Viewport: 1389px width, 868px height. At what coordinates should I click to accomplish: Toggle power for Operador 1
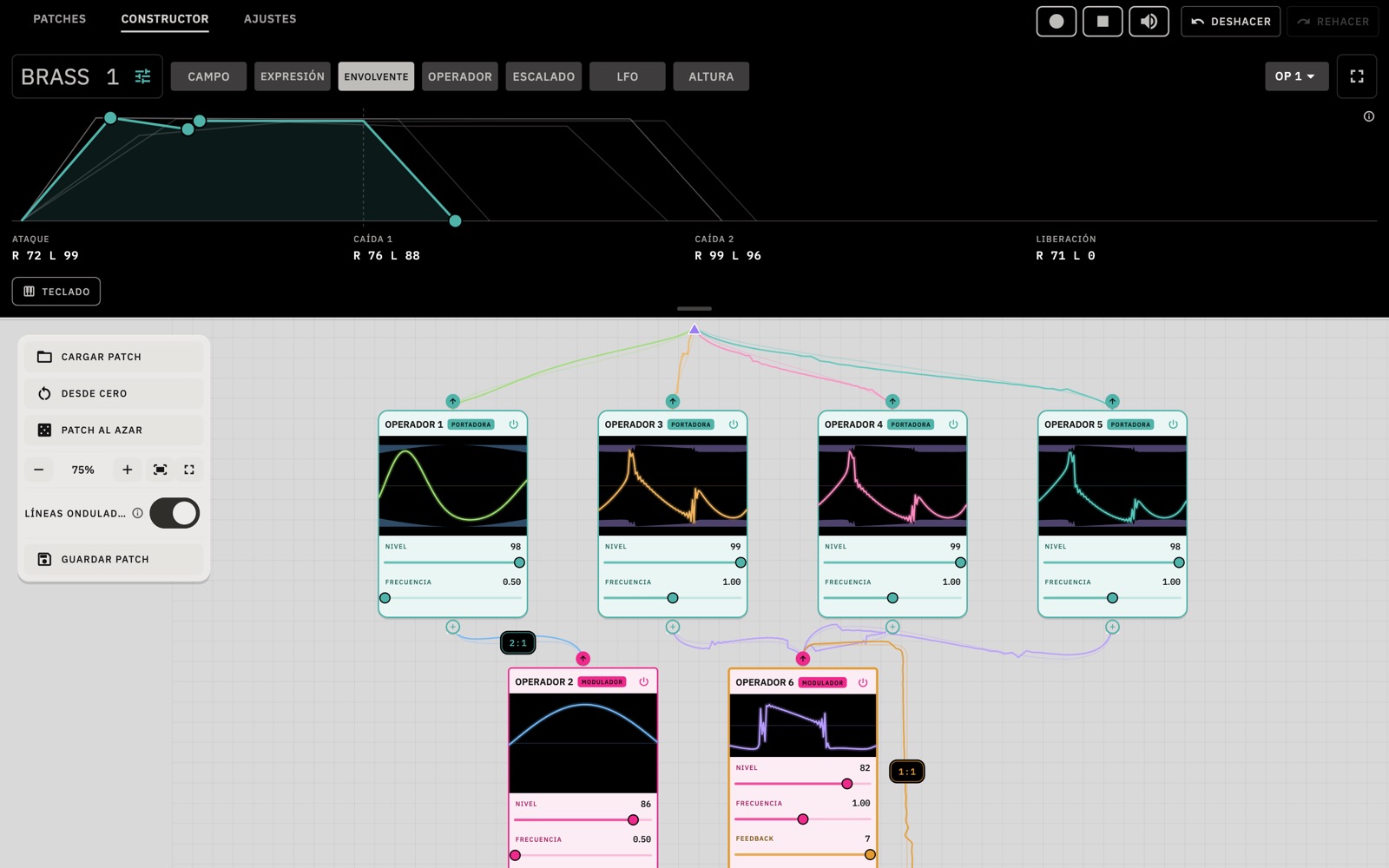pyautogui.click(x=514, y=424)
